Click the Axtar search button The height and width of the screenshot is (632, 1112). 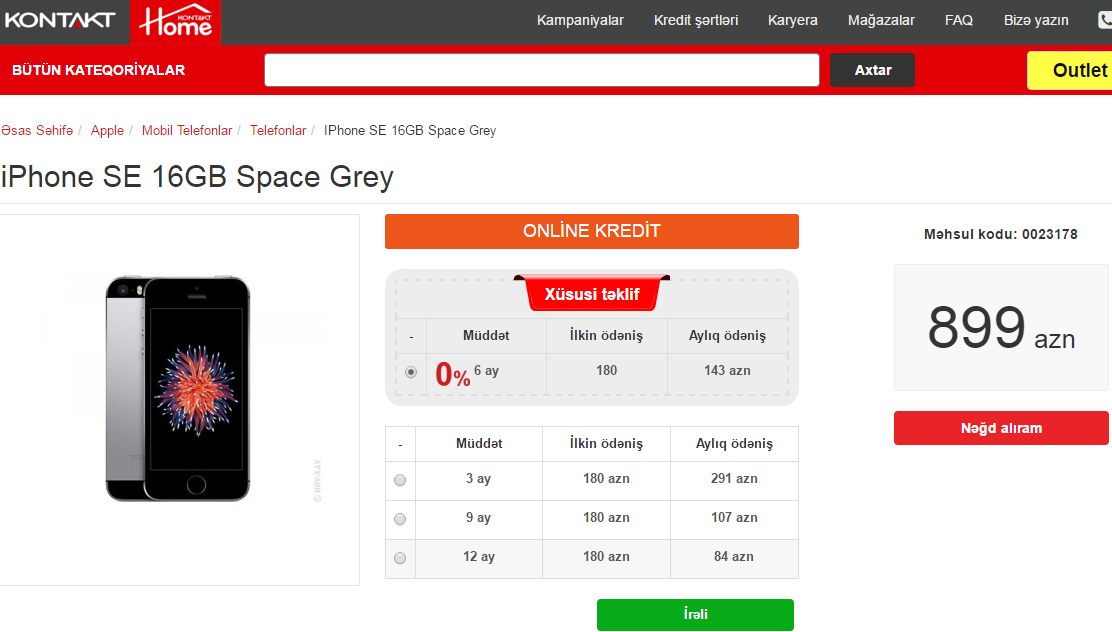point(872,70)
